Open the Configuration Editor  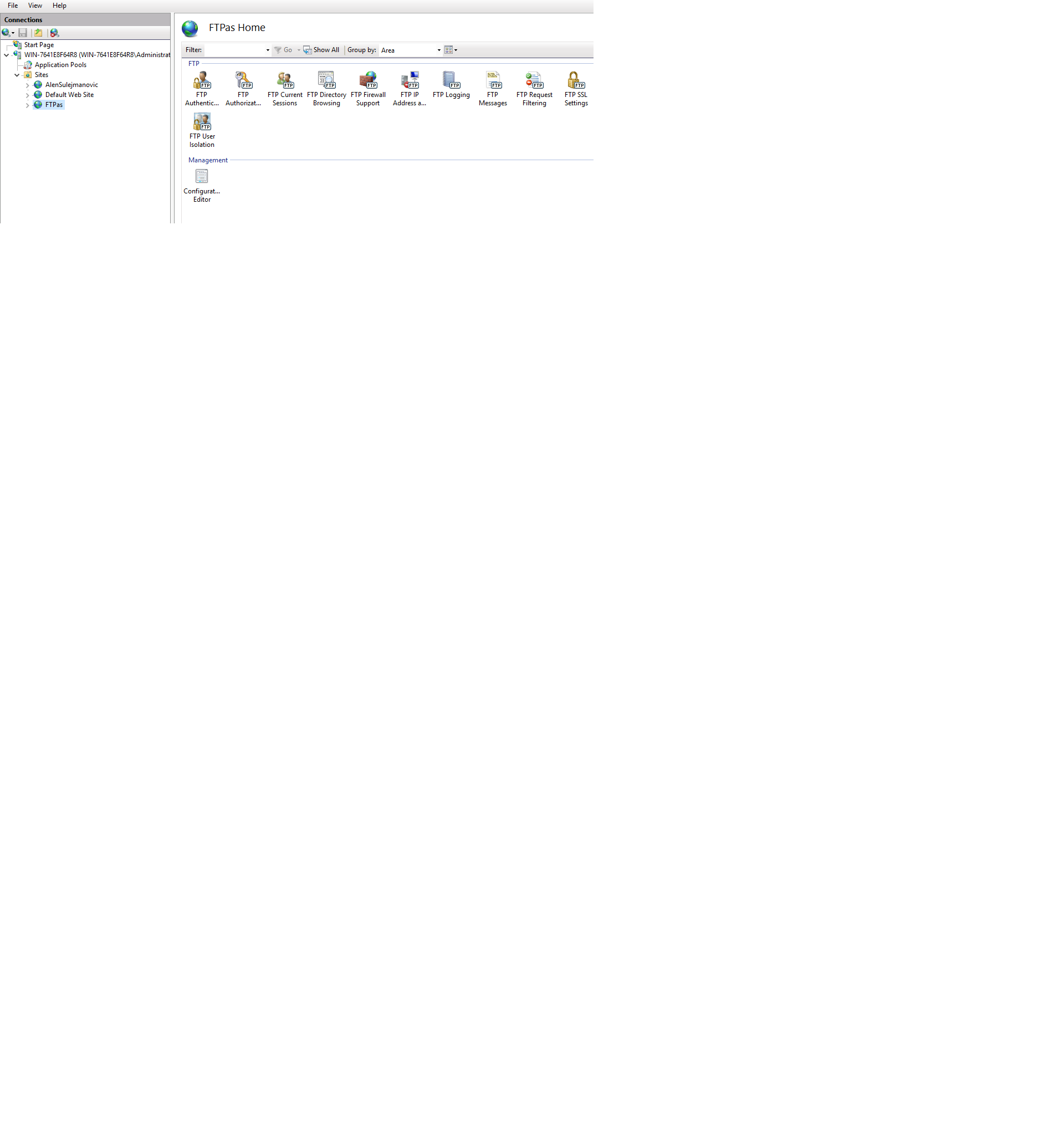[x=202, y=186]
